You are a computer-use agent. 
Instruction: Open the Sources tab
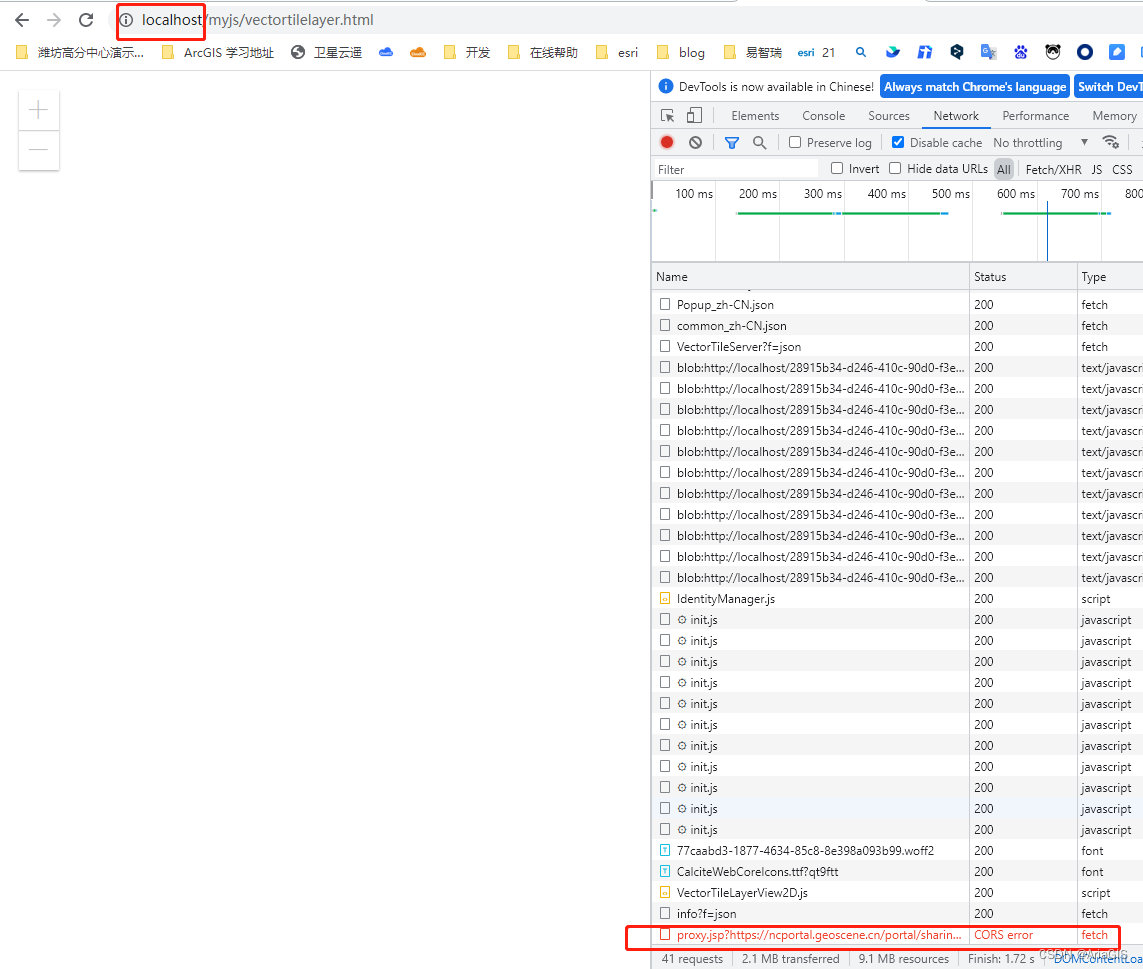tap(889, 116)
